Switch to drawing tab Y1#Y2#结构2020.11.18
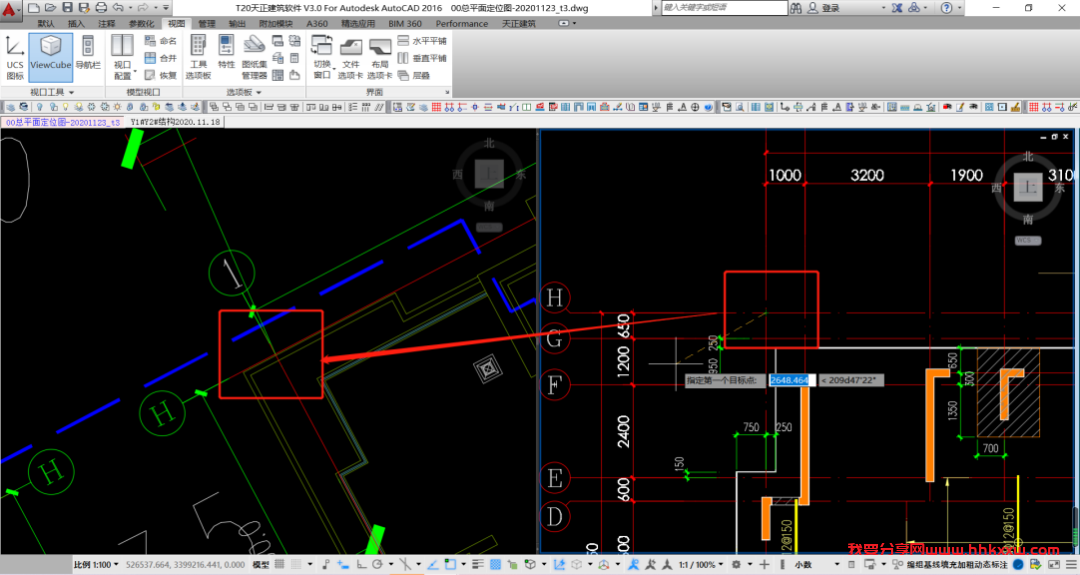 tap(175, 122)
